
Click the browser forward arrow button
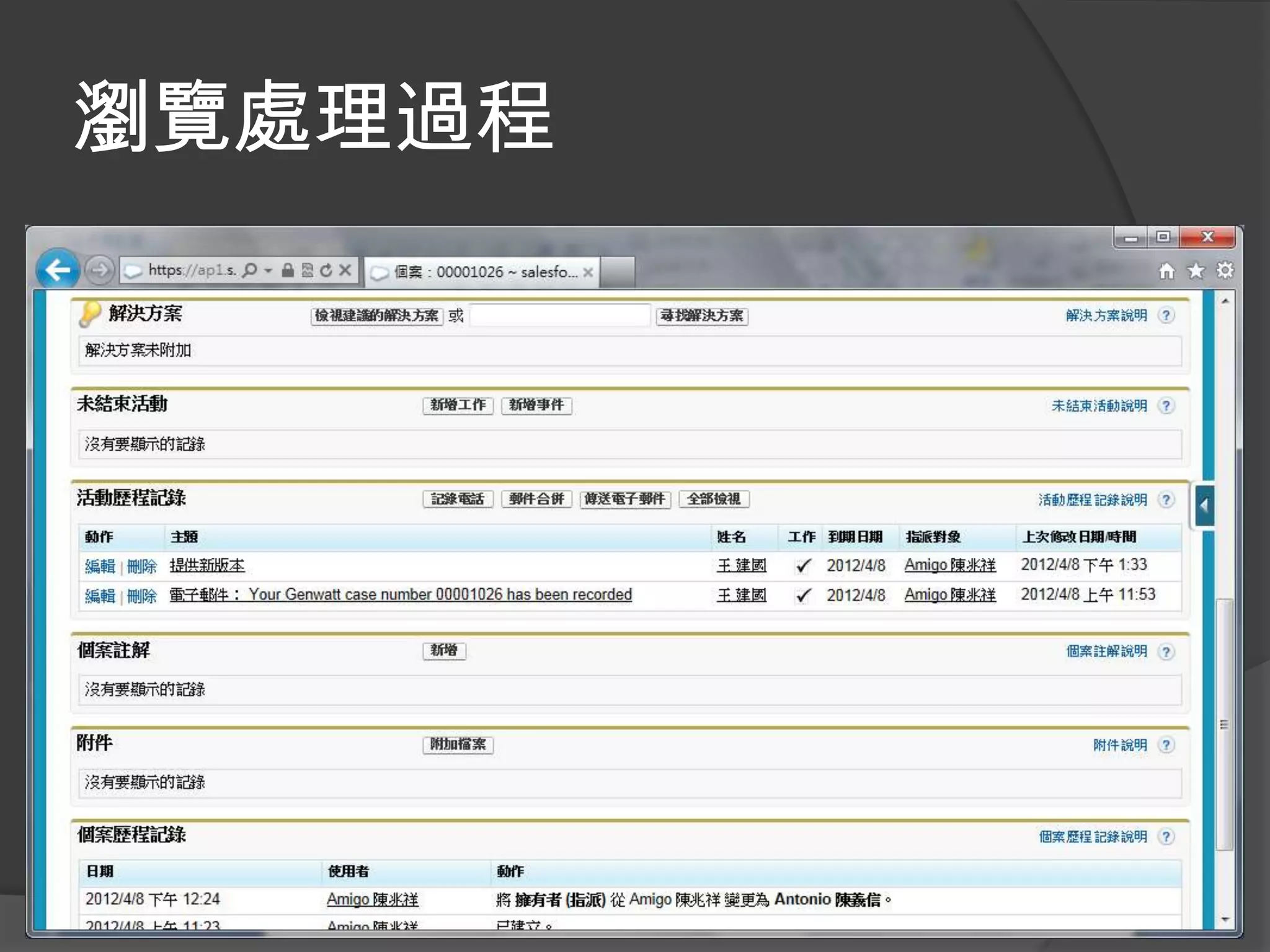[x=99, y=270]
